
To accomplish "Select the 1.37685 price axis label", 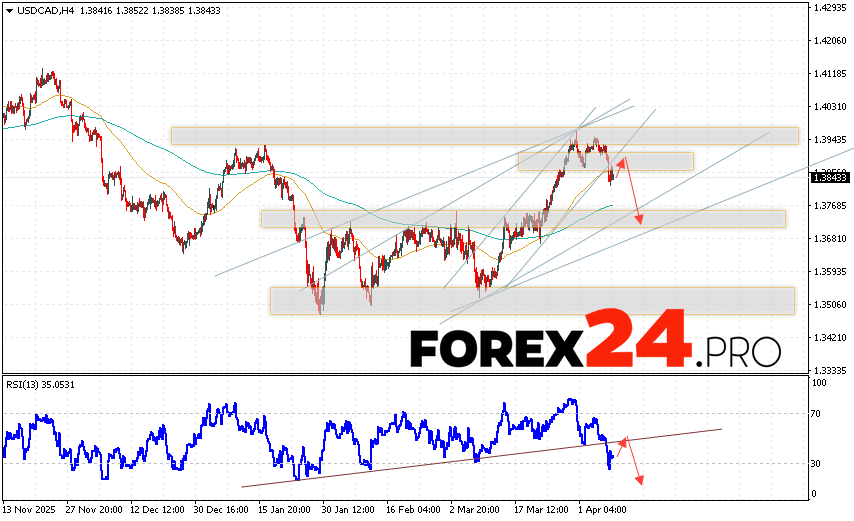I will (x=830, y=206).
